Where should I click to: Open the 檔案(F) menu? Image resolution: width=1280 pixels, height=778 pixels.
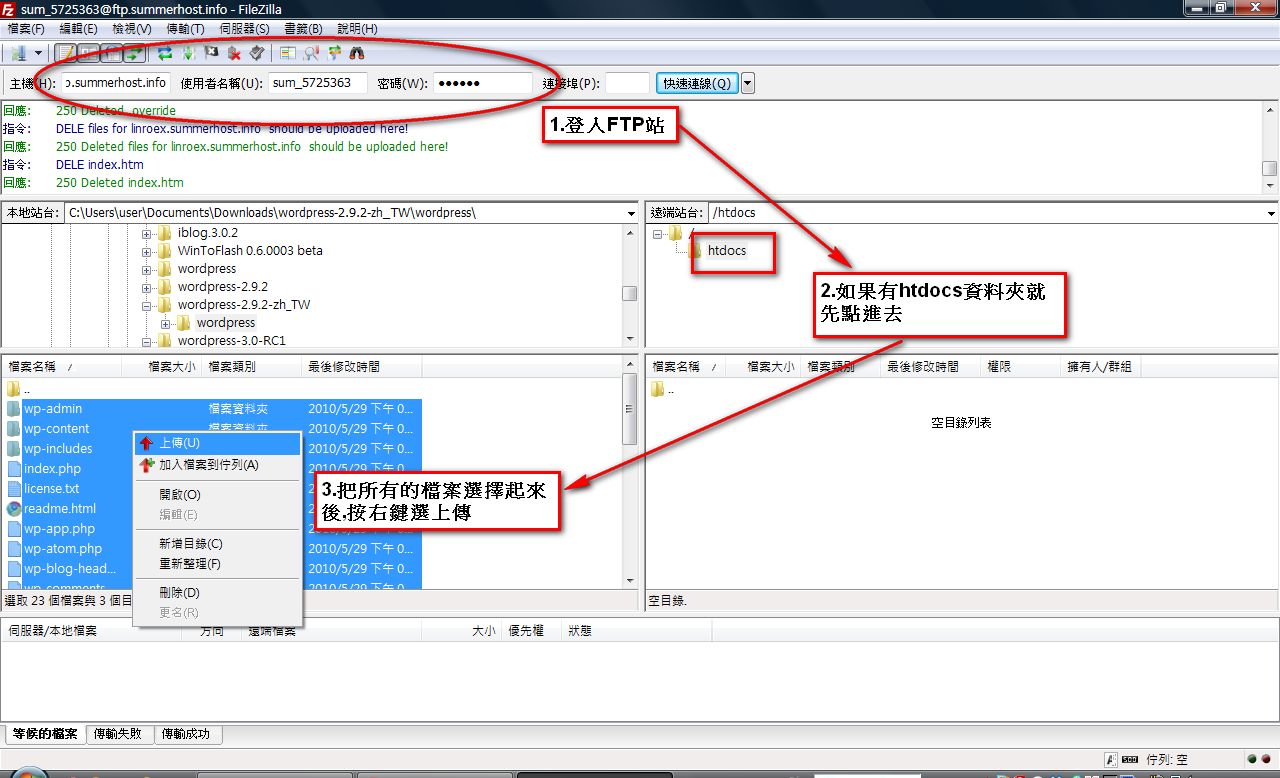point(26,29)
